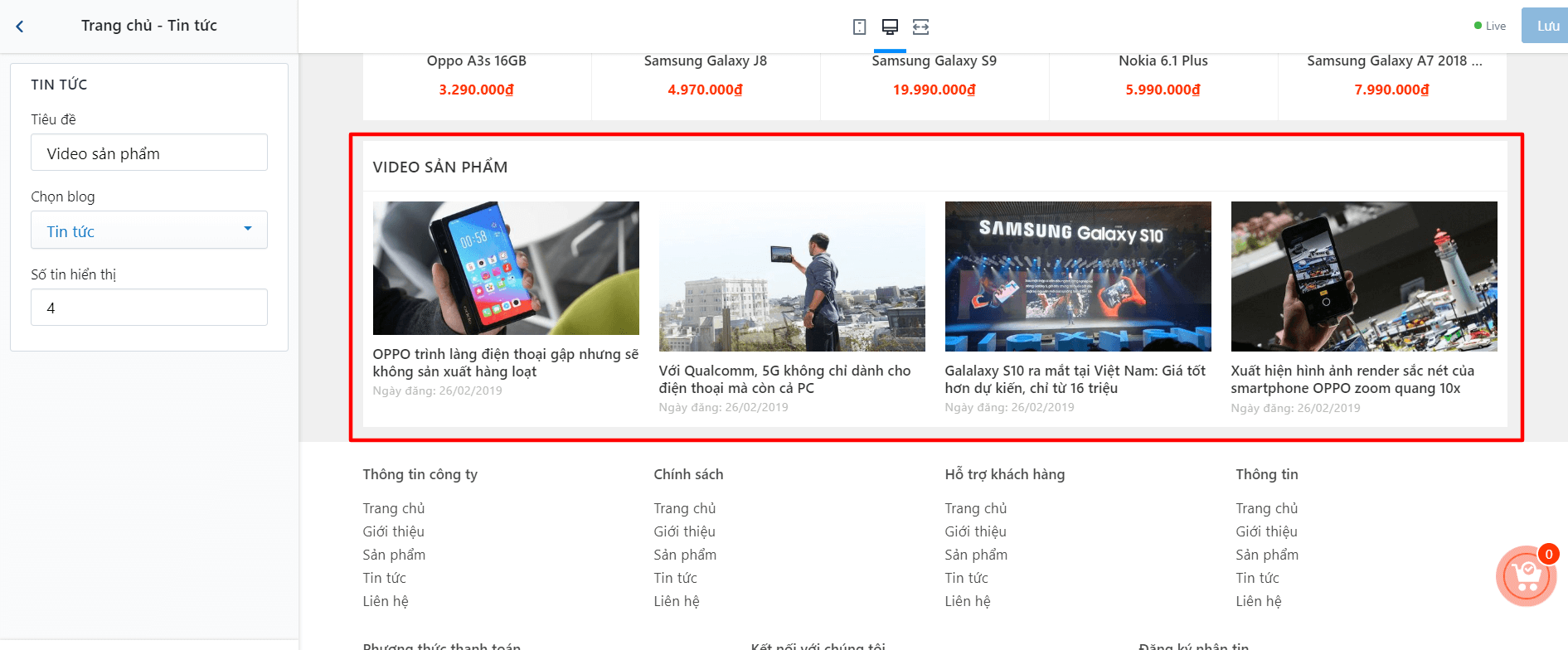This screenshot has width=1568, height=650.
Task: Click the 4.970.000₫ price
Action: [706, 90]
